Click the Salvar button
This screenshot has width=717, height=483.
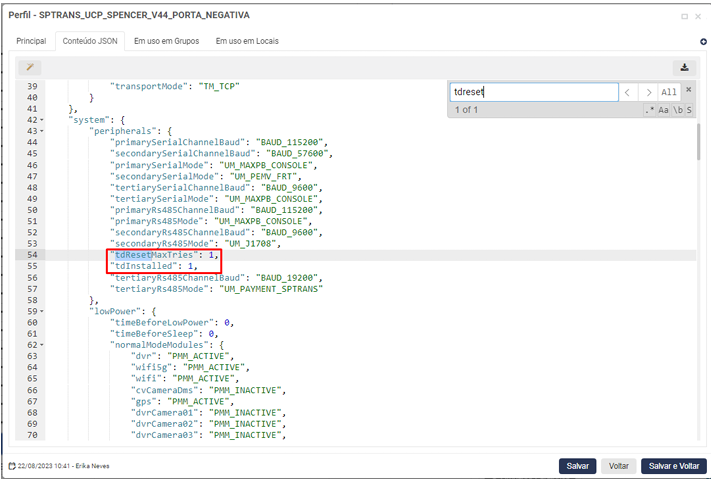click(x=577, y=466)
